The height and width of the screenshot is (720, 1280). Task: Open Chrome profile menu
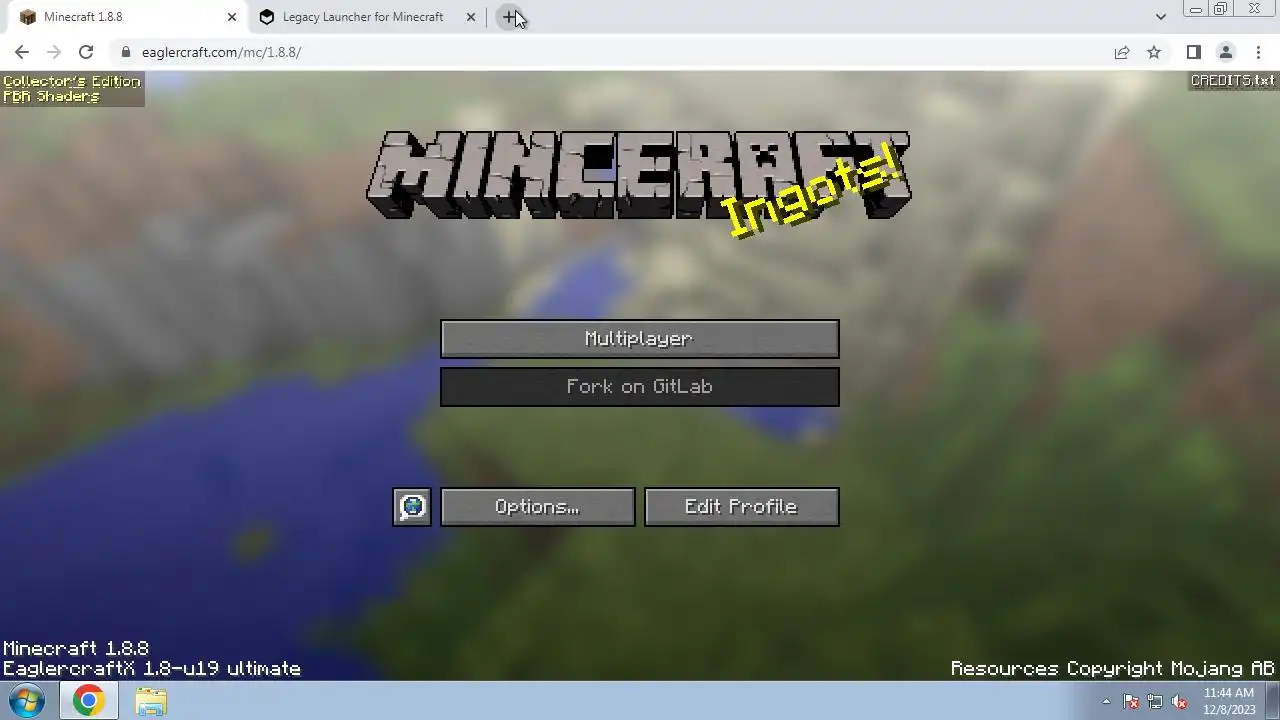1226,52
